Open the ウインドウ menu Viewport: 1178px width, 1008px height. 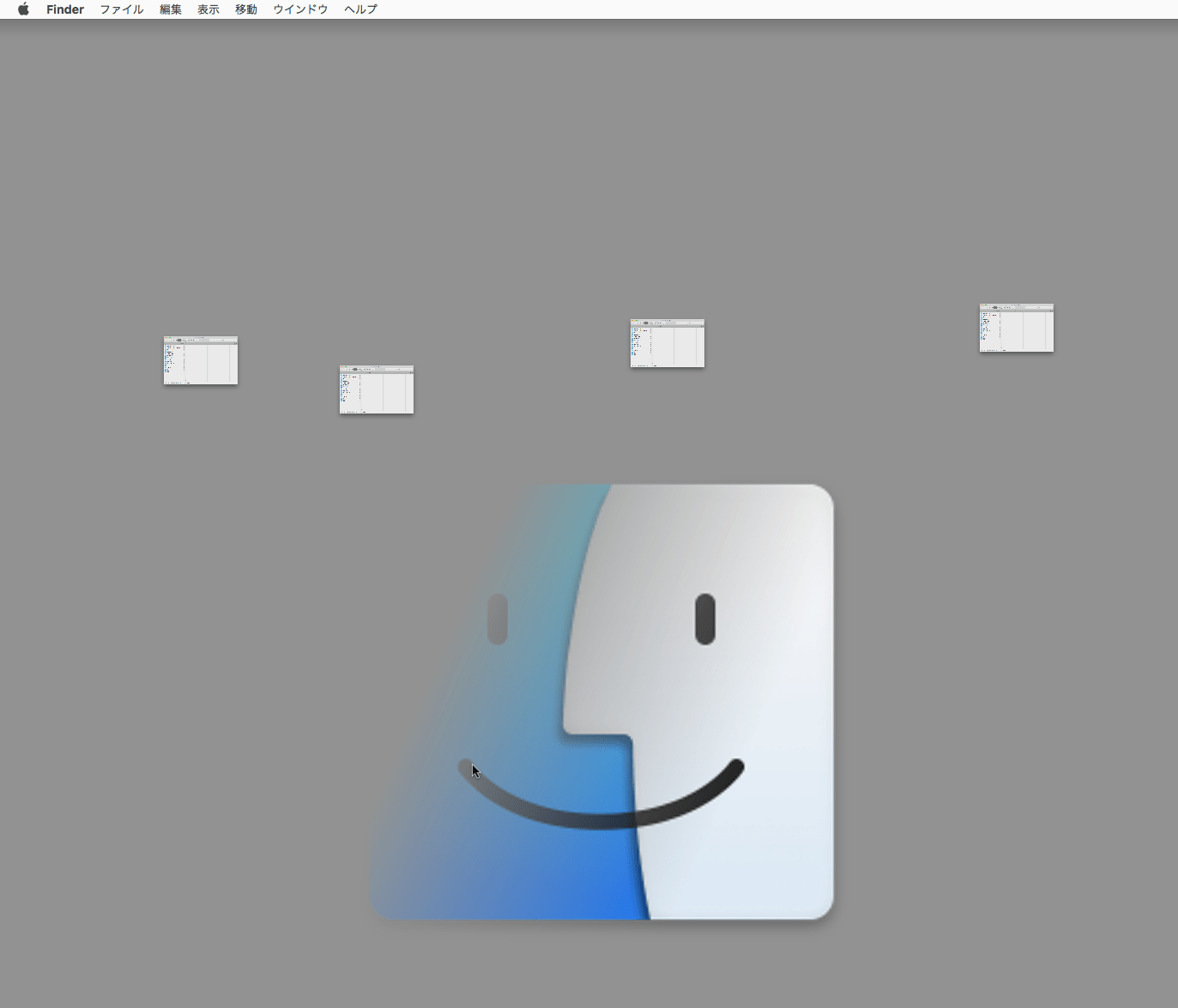pyautogui.click(x=300, y=9)
